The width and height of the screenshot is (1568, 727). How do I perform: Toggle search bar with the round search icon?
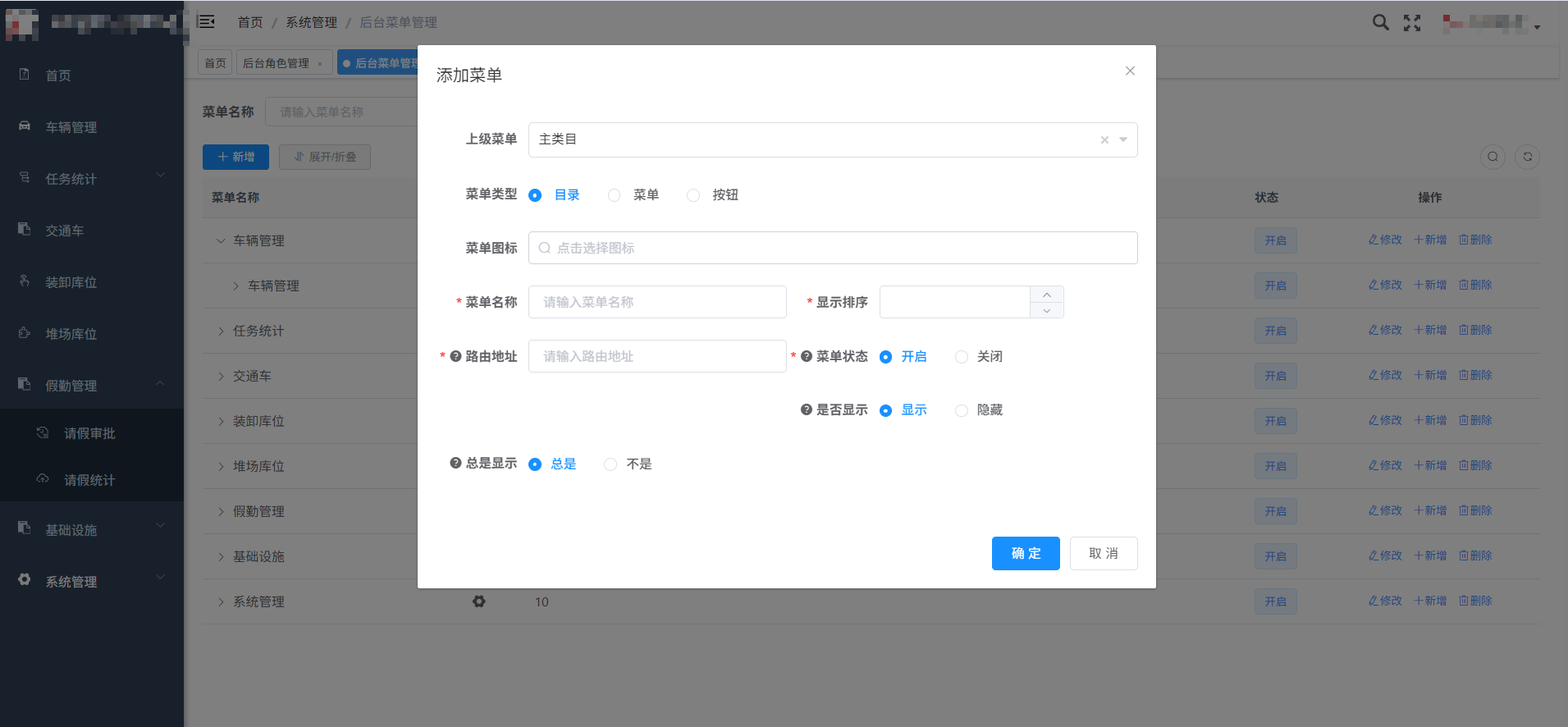click(1493, 157)
